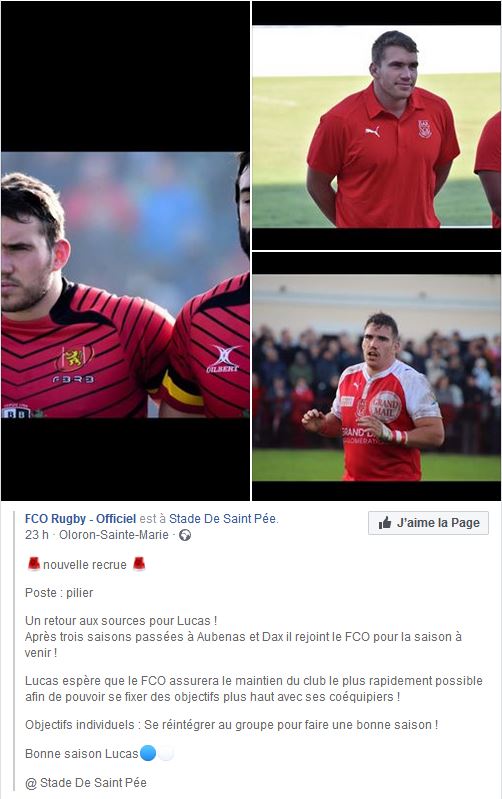Open the photo of player in Grand Mail jersey
502x799 pixels.
[x=377, y=376]
